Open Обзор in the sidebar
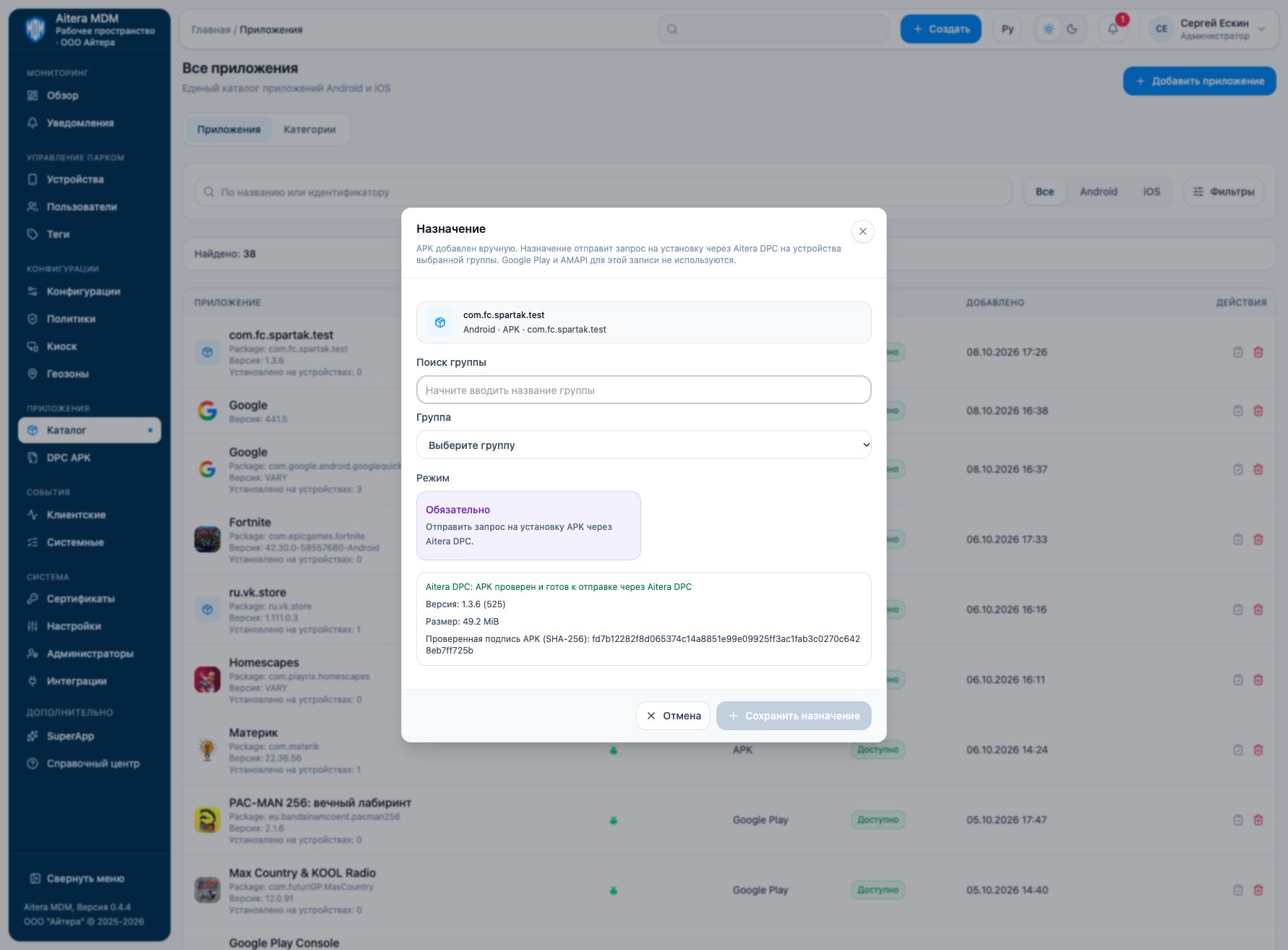The image size is (1288, 950). click(x=90, y=95)
